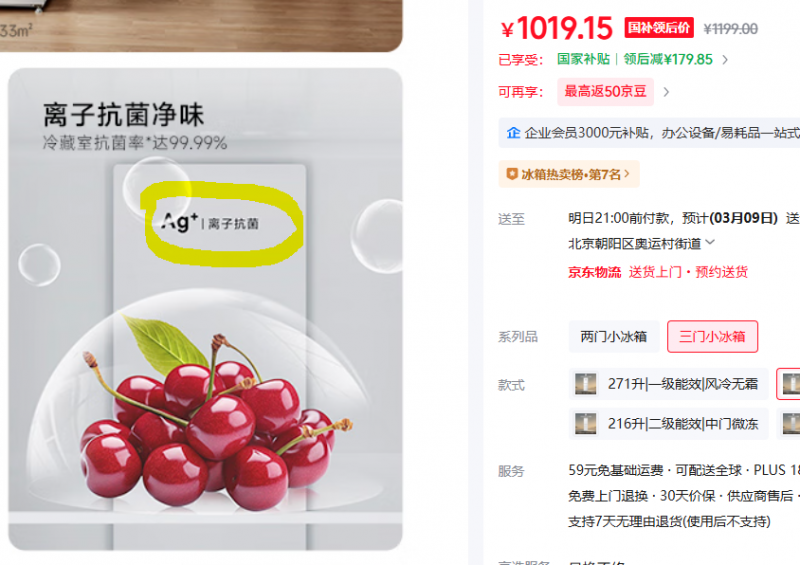This screenshot has width=800, height=565.
Task: Click the fridge bestseller badge icon
Action: [x=512, y=174]
